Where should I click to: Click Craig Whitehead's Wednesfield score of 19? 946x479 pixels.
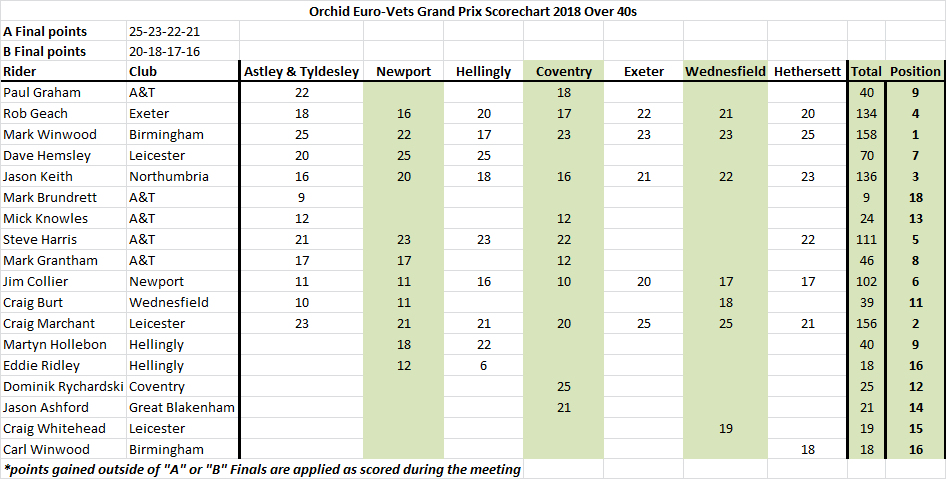(725, 429)
